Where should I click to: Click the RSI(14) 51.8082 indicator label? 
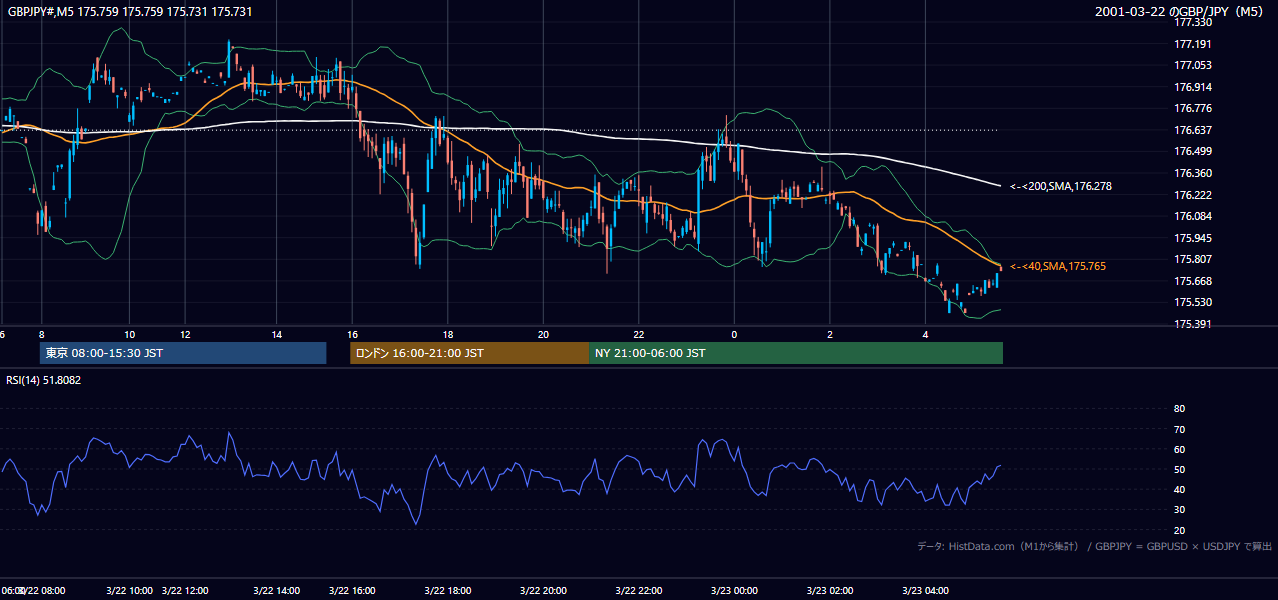[44, 380]
